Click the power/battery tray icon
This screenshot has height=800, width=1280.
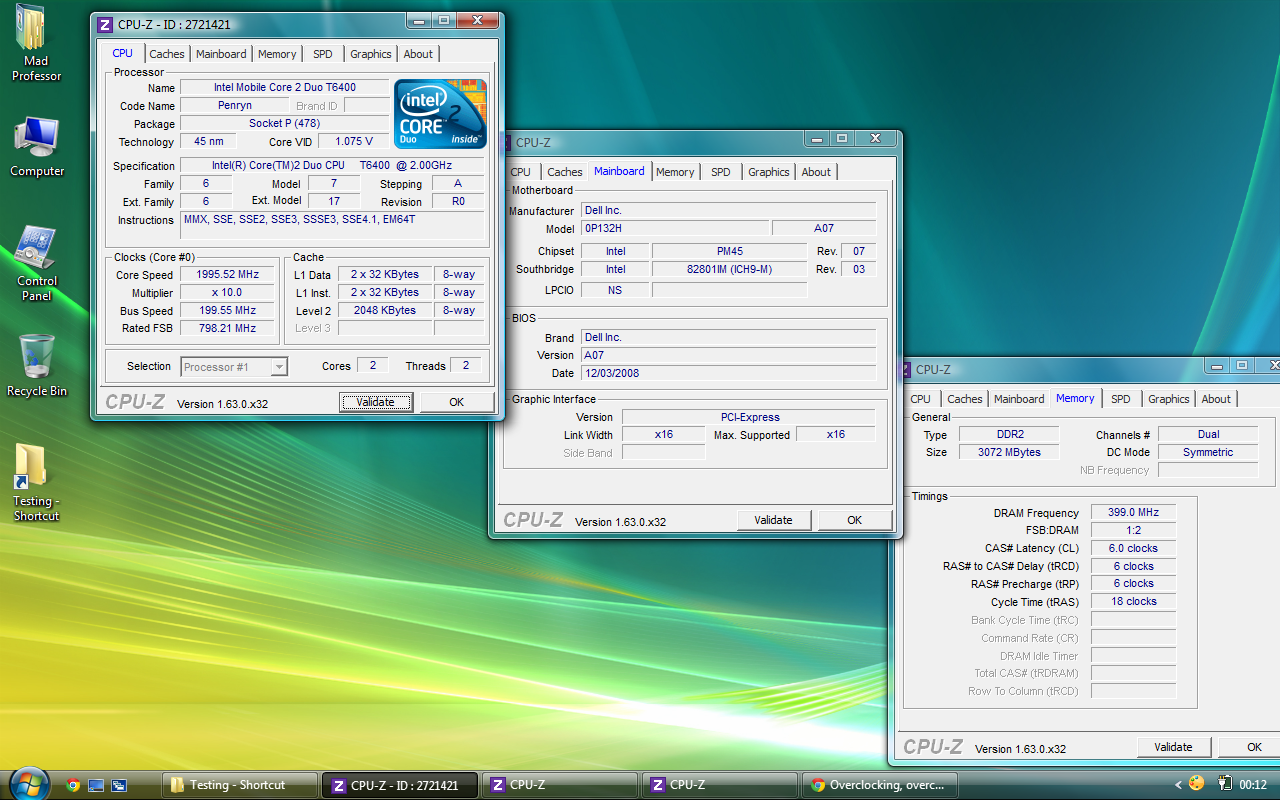tap(1225, 783)
